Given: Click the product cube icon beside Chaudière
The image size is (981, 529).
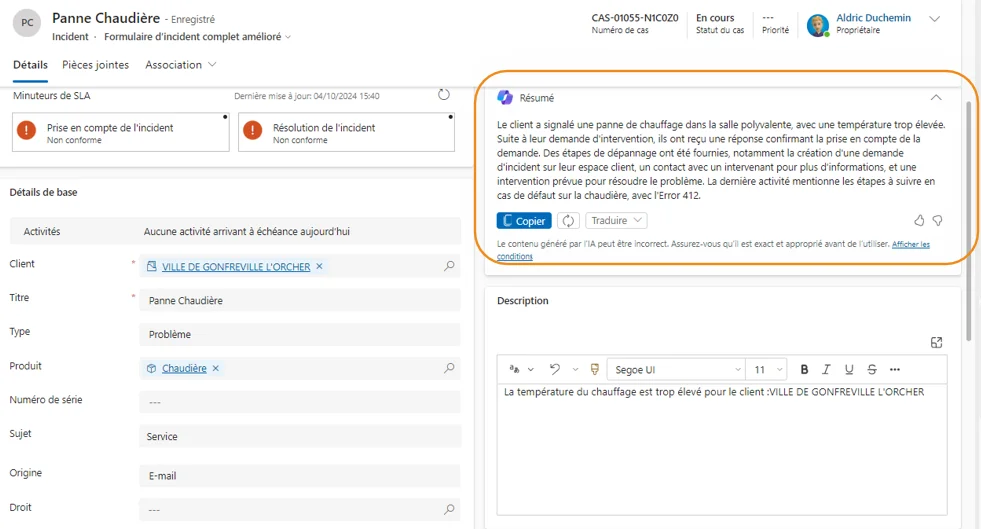Looking at the screenshot, I should pyautogui.click(x=151, y=368).
